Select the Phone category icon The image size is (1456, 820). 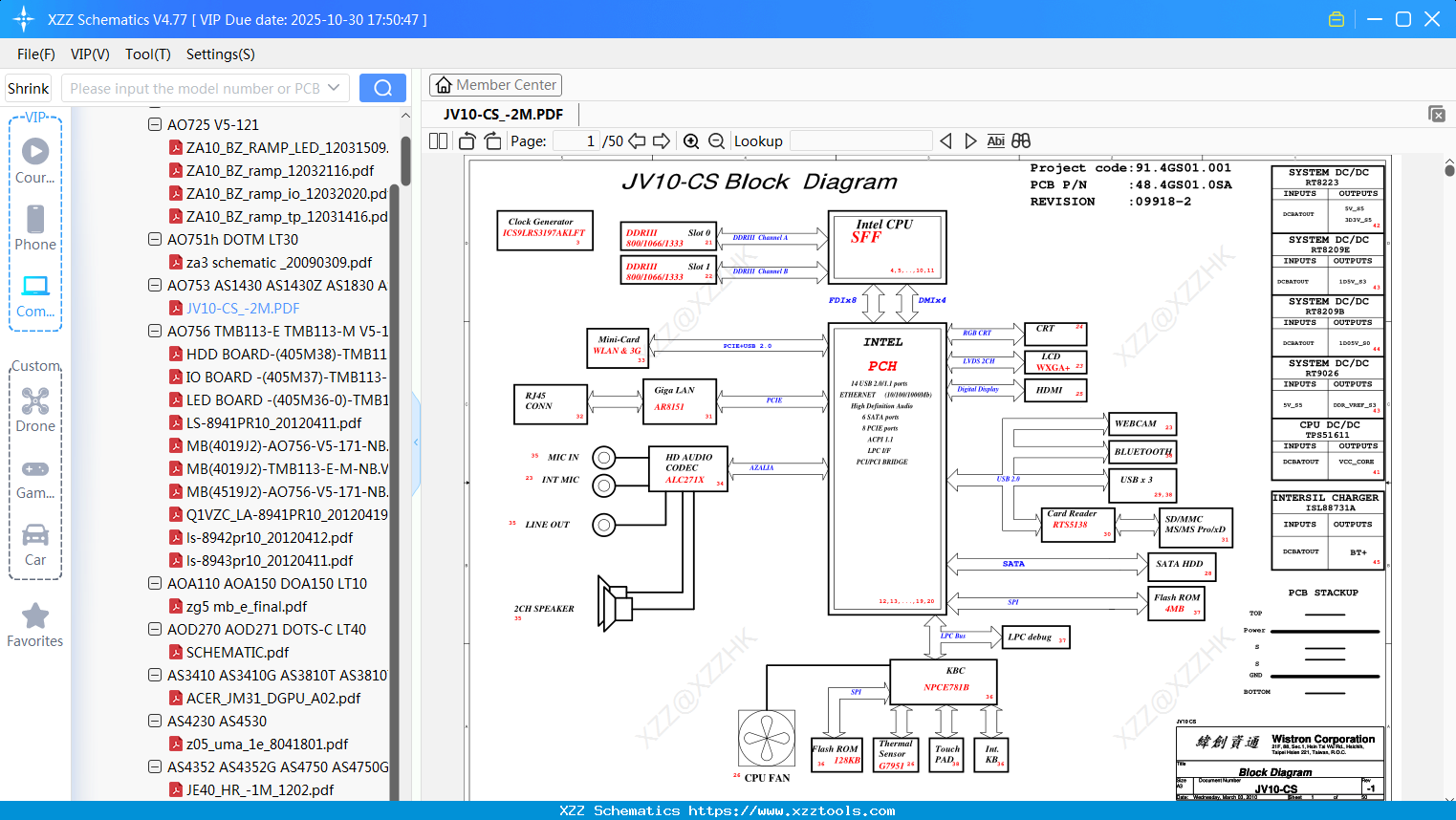pyautogui.click(x=35, y=227)
